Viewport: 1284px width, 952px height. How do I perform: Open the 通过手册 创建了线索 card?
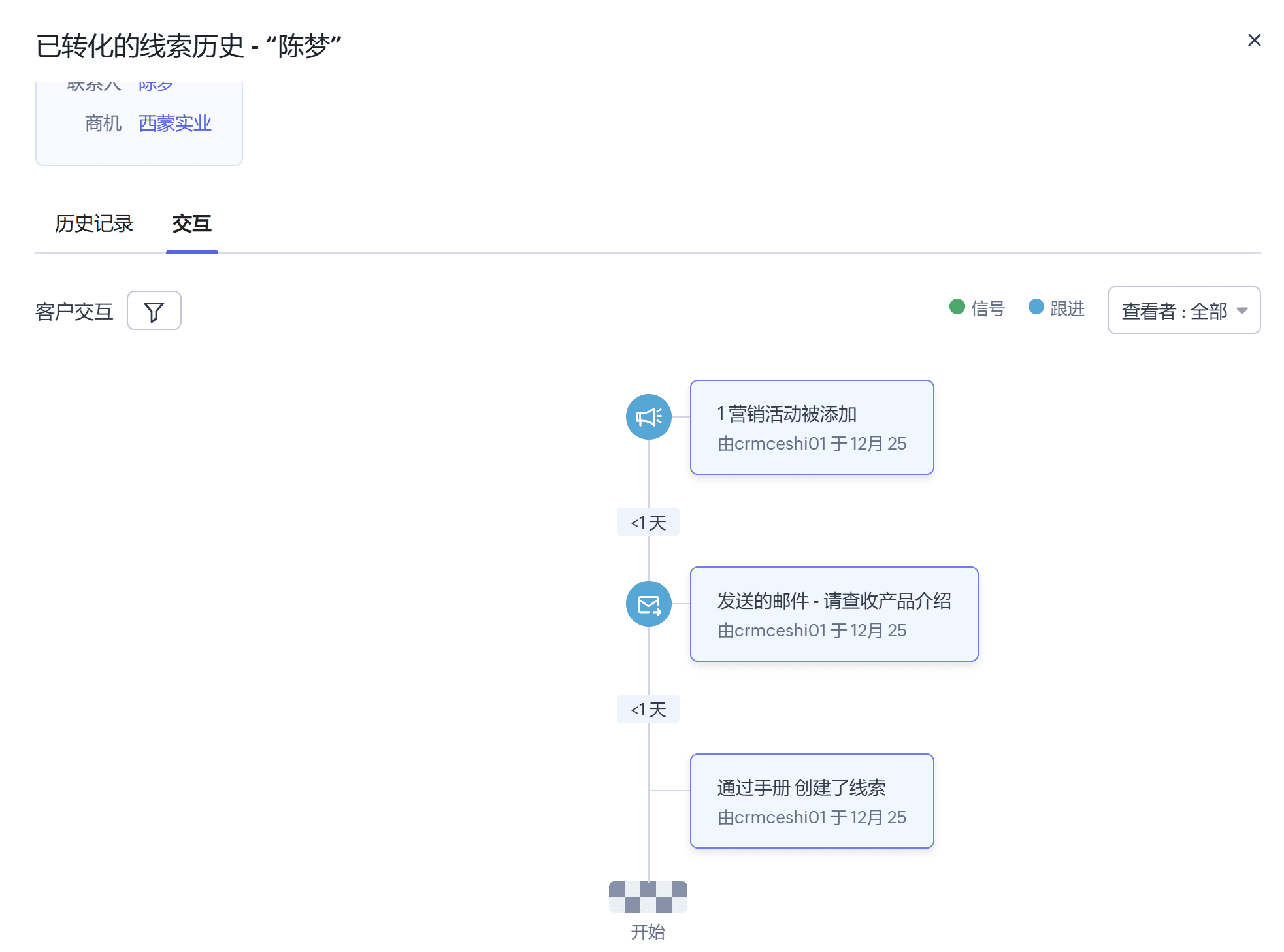coord(812,801)
